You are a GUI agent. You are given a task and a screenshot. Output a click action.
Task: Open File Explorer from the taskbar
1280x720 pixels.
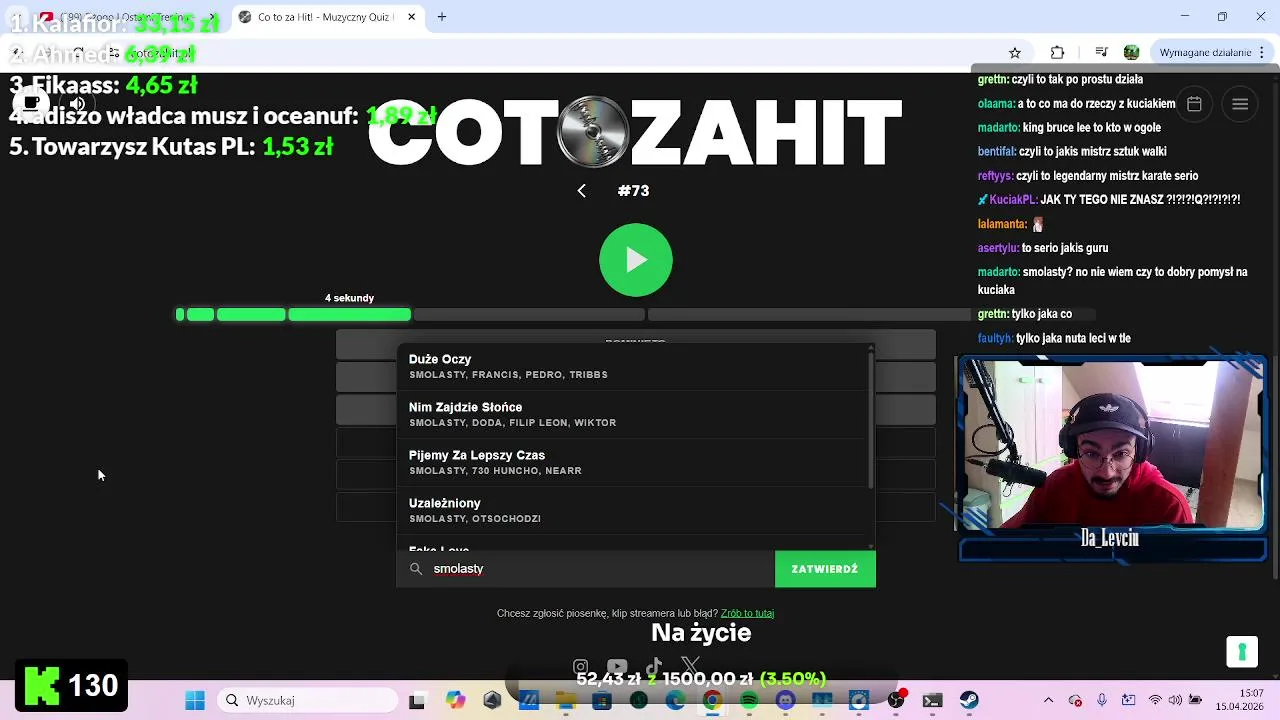tap(566, 701)
